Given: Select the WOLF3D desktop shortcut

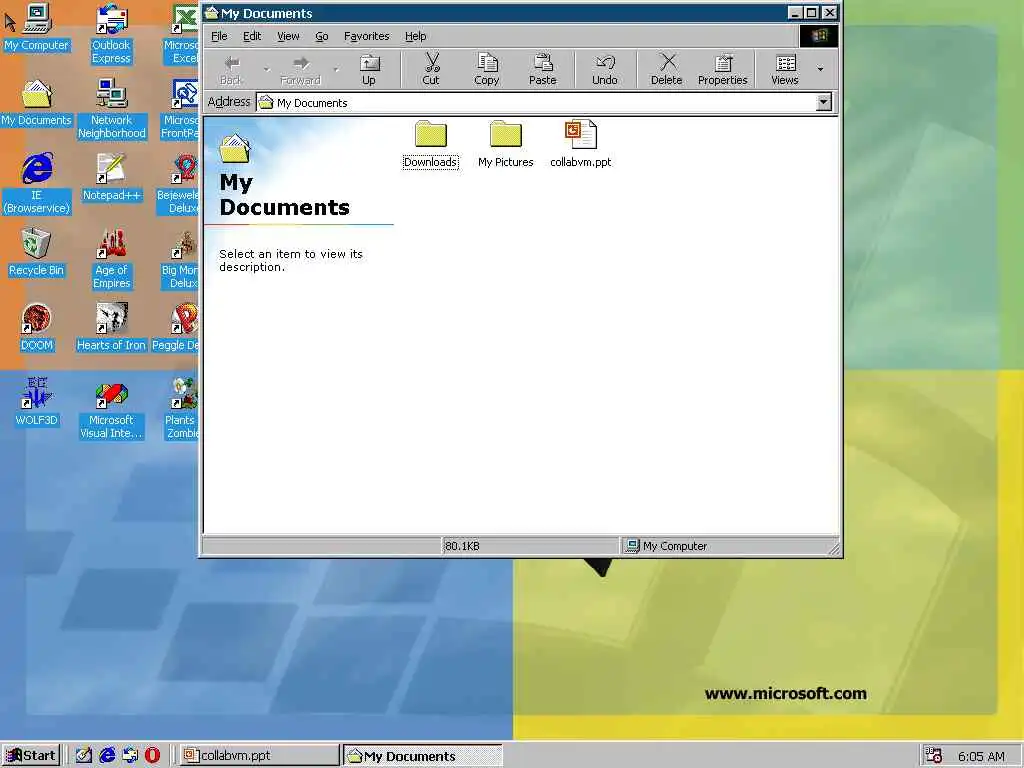Looking at the screenshot, I should pos(37,402).
